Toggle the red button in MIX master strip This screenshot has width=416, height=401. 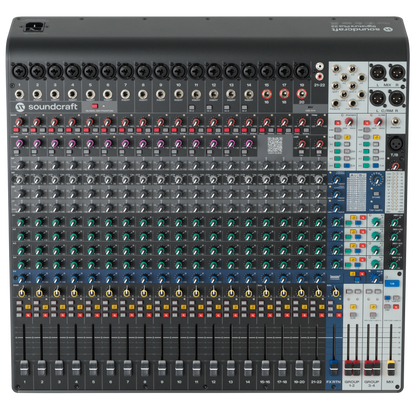[396, 307]
